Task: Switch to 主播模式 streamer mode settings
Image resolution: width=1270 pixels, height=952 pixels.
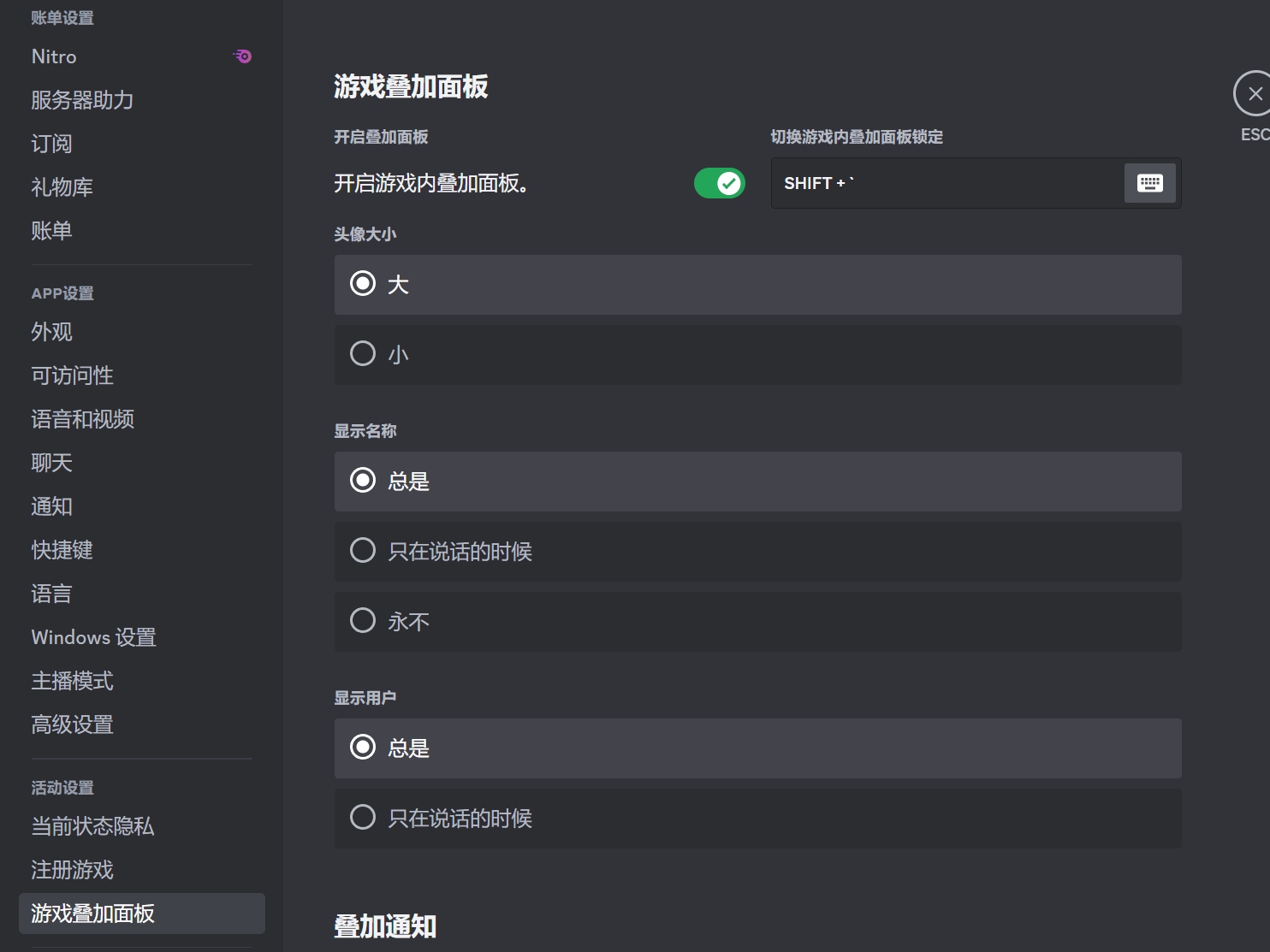Action: (73, 681)
